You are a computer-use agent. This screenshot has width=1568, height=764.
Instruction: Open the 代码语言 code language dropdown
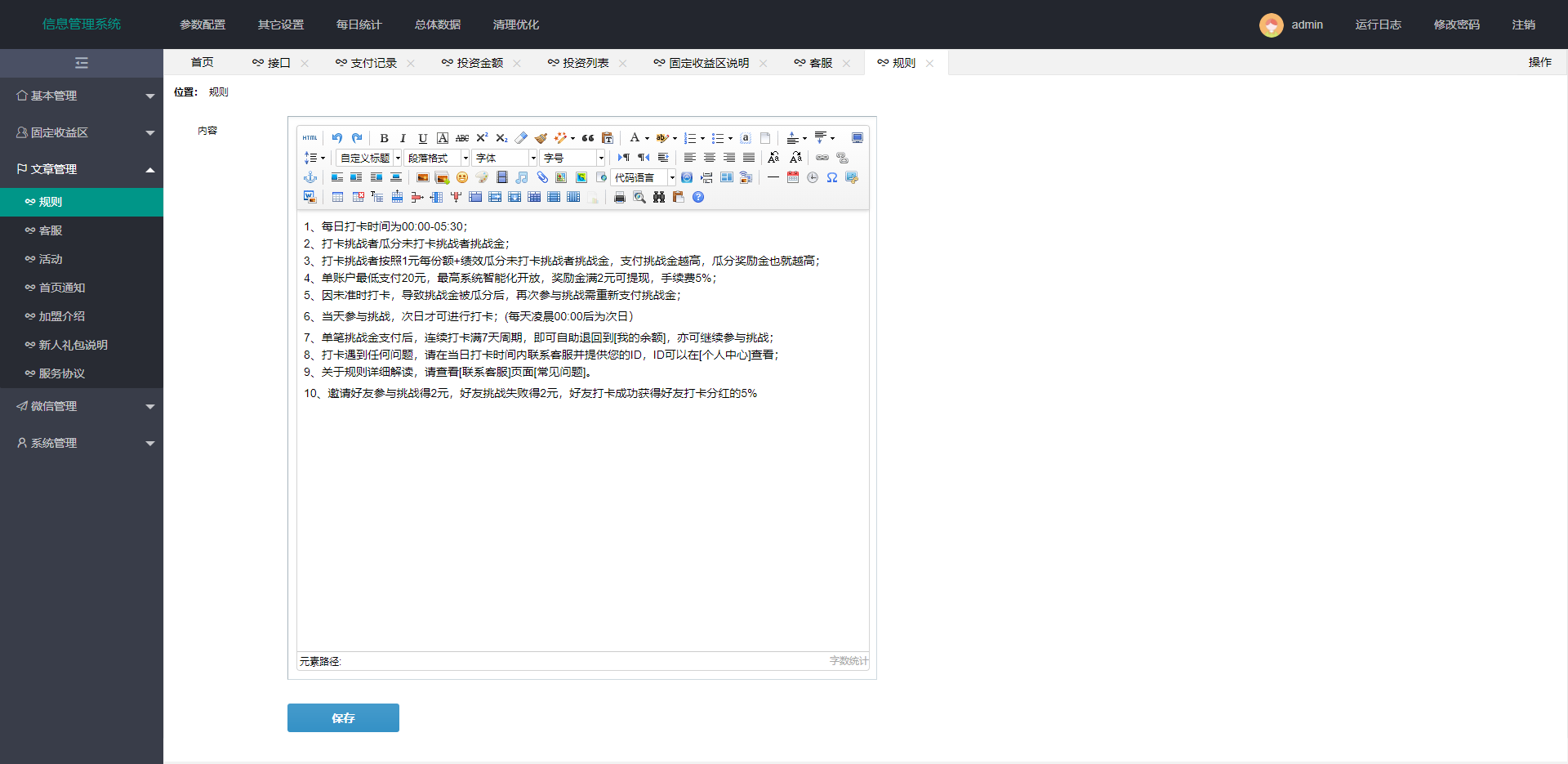pos(643,177)
